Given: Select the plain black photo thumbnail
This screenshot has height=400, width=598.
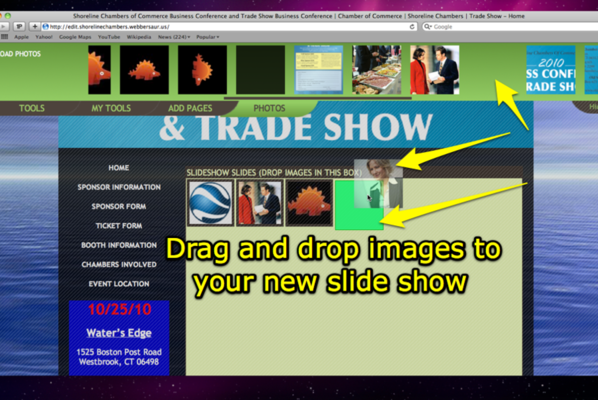Looking at the screenshot, I should (x=260, y=70).
